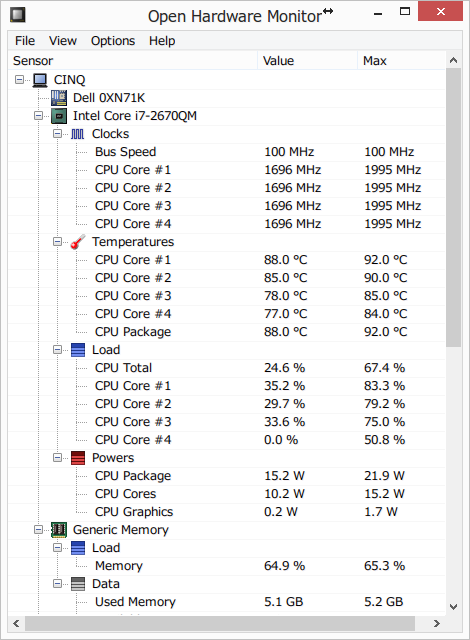Click the Dell 0XN71K label
The height and width of the screenshot is (640, 470).
[109, 98]
